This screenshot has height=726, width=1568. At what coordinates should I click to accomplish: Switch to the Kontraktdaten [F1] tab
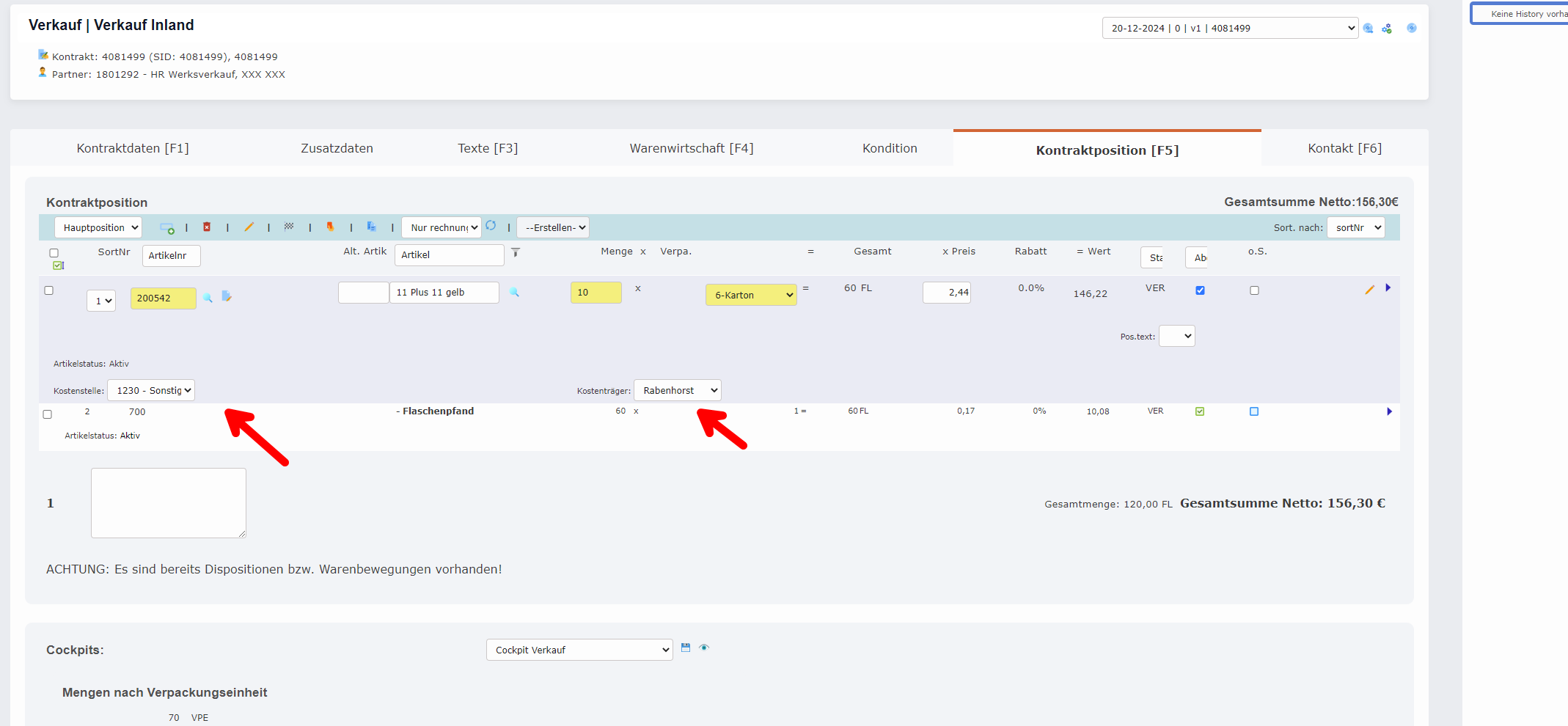coord(133,148)
